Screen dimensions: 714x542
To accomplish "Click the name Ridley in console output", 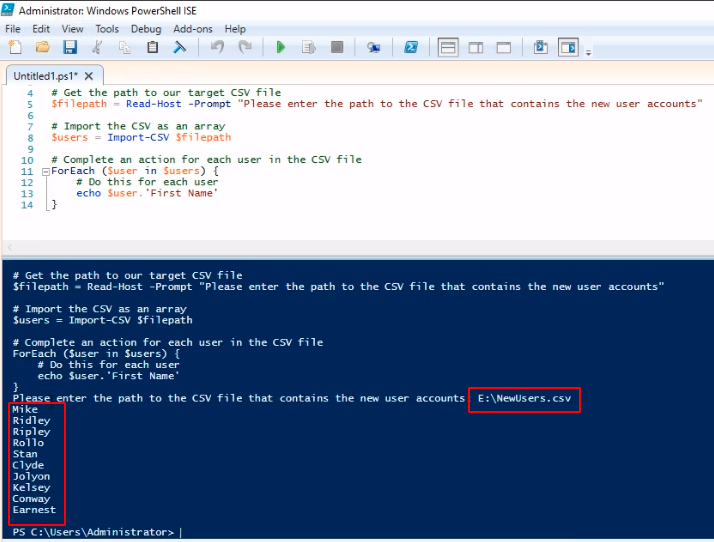I will point(31,421).
